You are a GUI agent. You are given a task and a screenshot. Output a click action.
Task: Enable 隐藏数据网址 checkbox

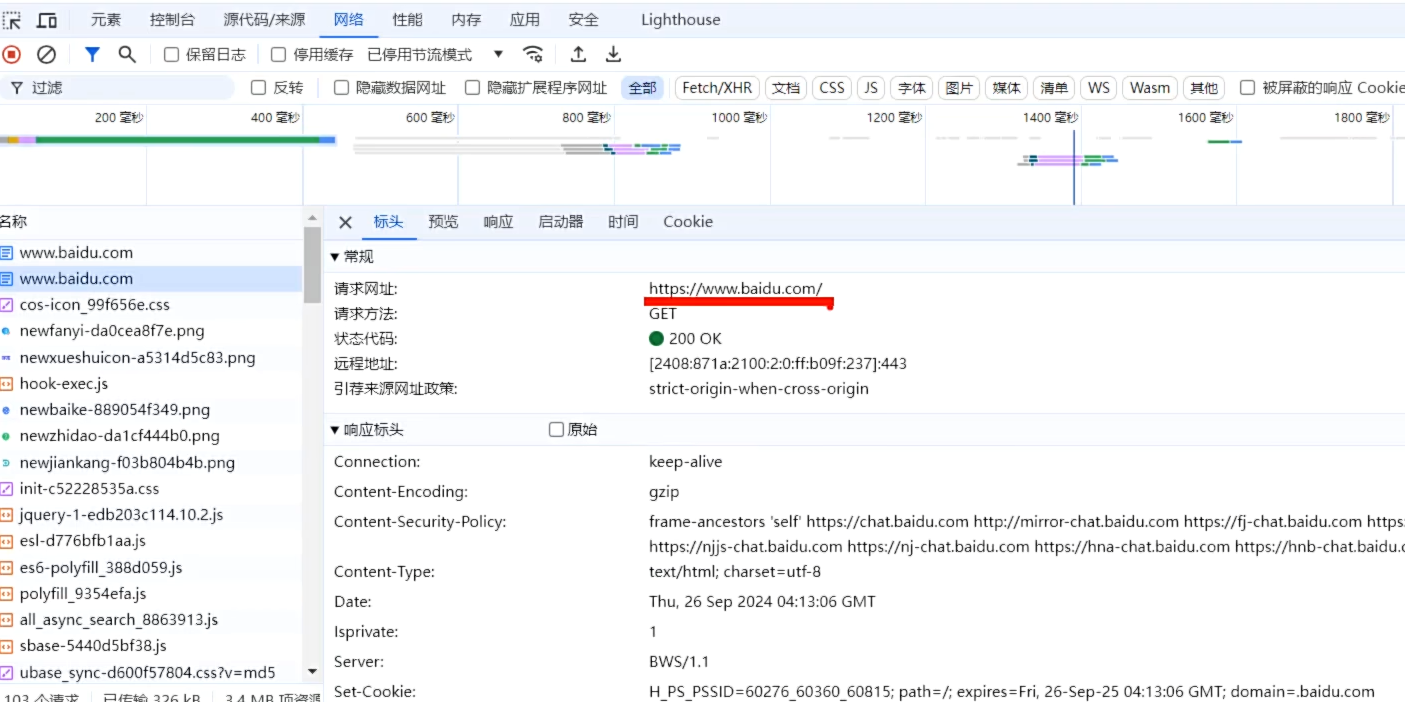(x=341, y=88)
